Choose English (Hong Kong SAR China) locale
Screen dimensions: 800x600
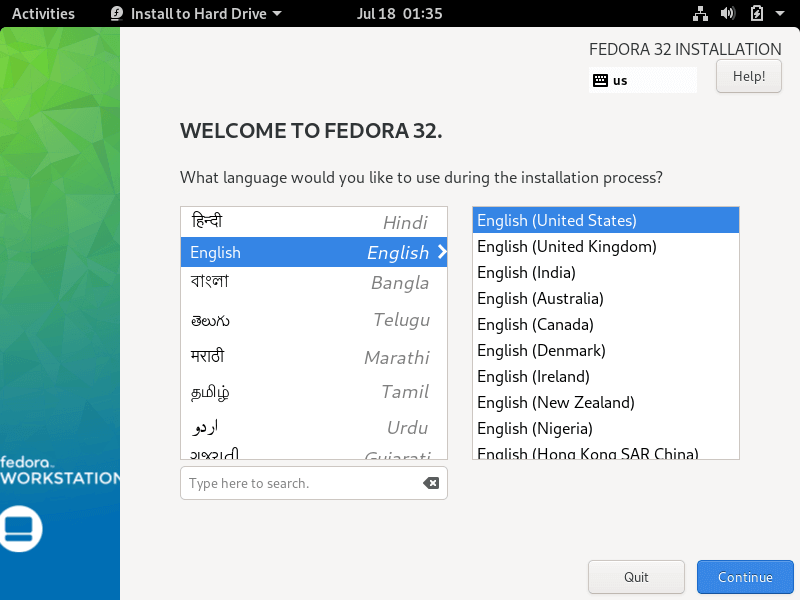[606, 451]
